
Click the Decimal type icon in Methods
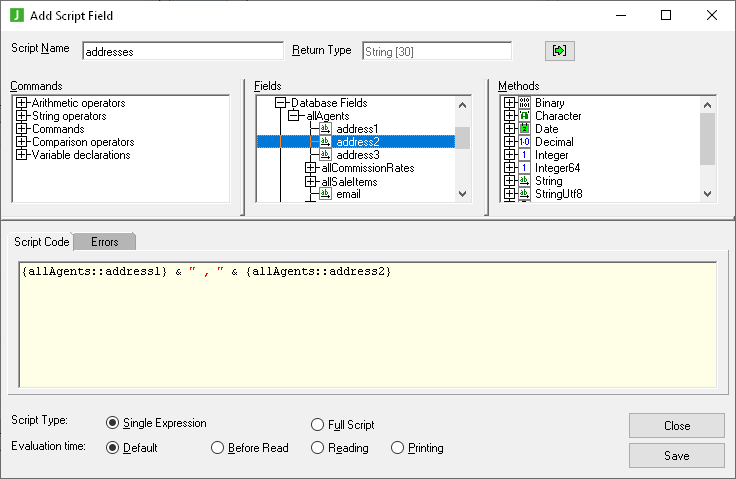524,142
